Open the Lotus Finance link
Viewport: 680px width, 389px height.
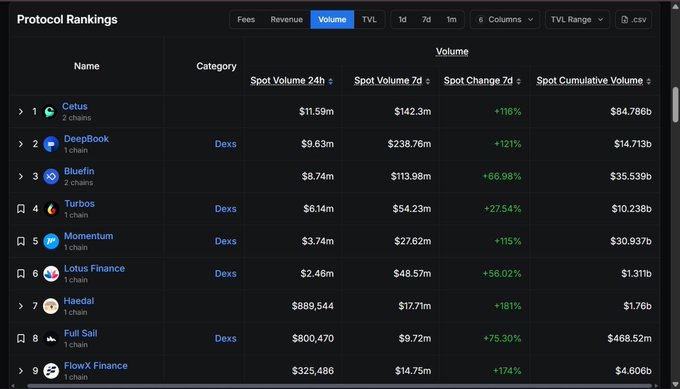click(95, 268)
